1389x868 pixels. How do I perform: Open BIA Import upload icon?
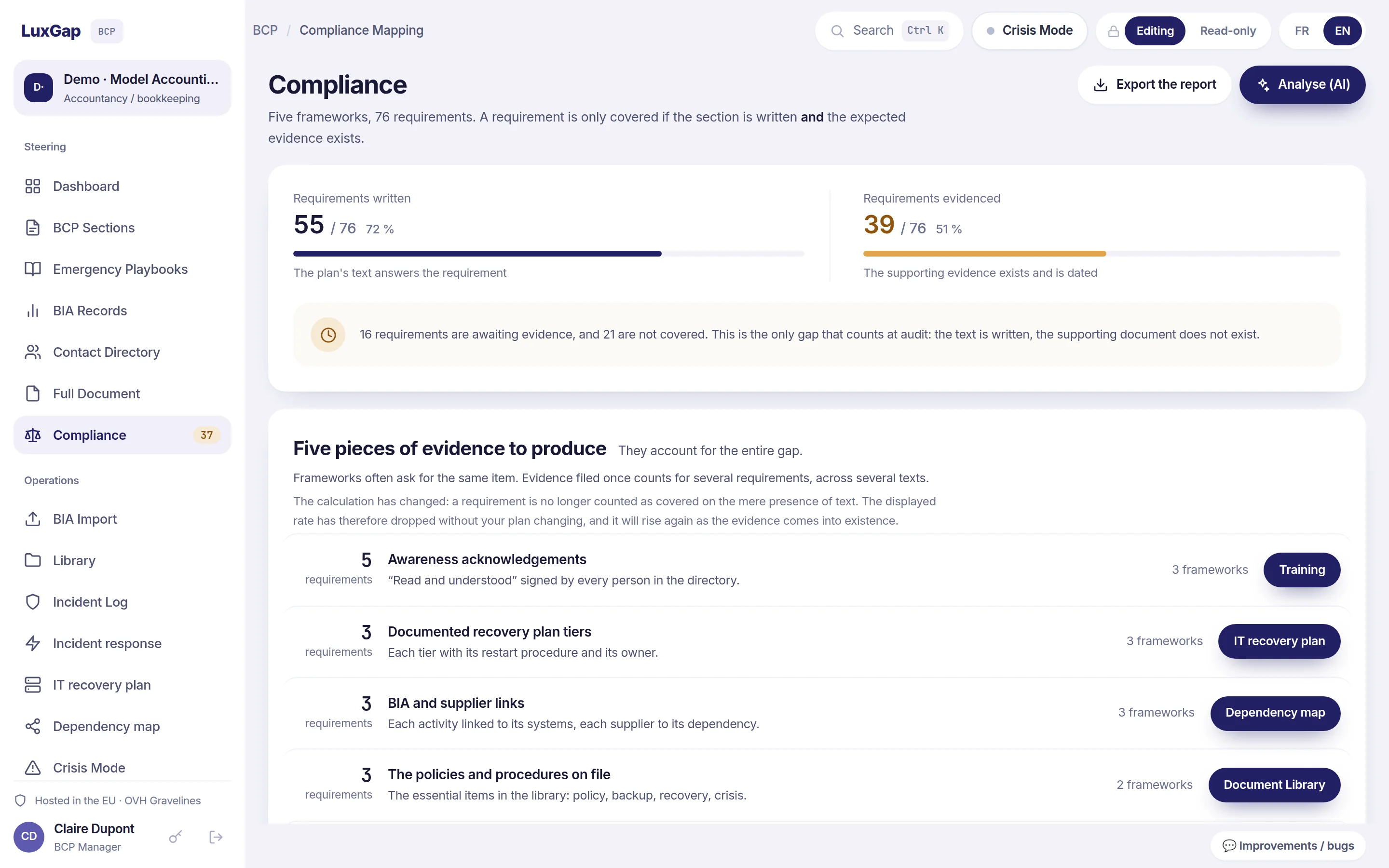[x=33, y=519]
